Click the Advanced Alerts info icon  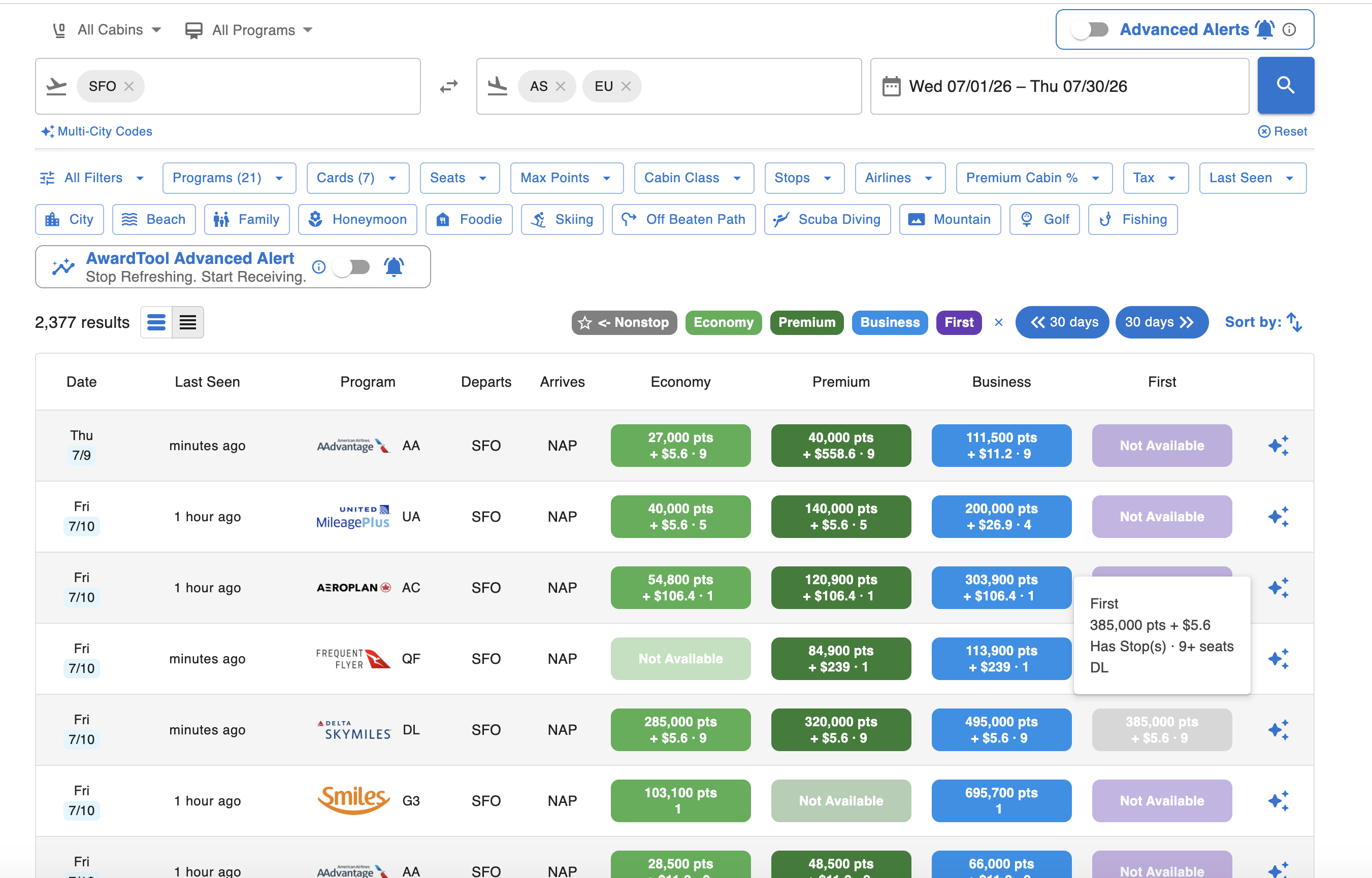1289,29
